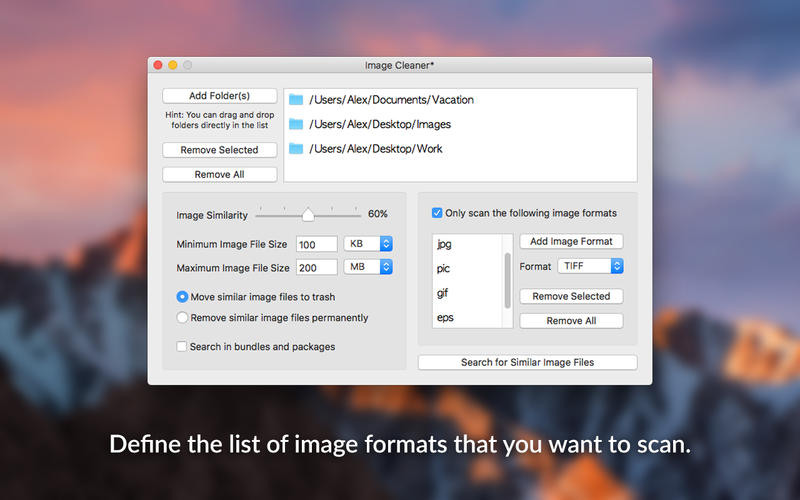The width and height of the screenshot is (800, 500).
Task: Click the Minimum Image File Size field
Action: 316,244
